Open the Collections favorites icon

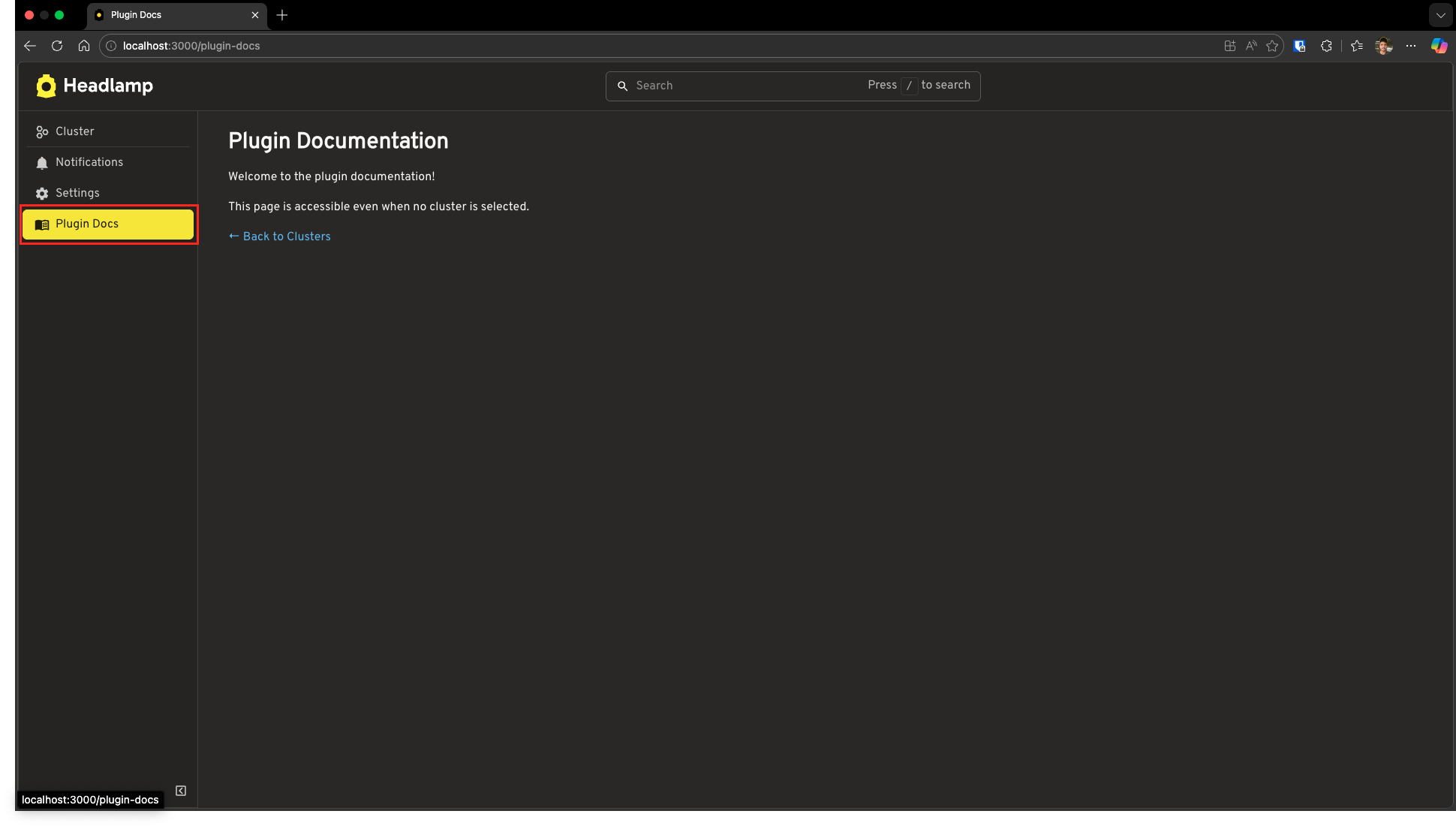(x=1355, y=46)
